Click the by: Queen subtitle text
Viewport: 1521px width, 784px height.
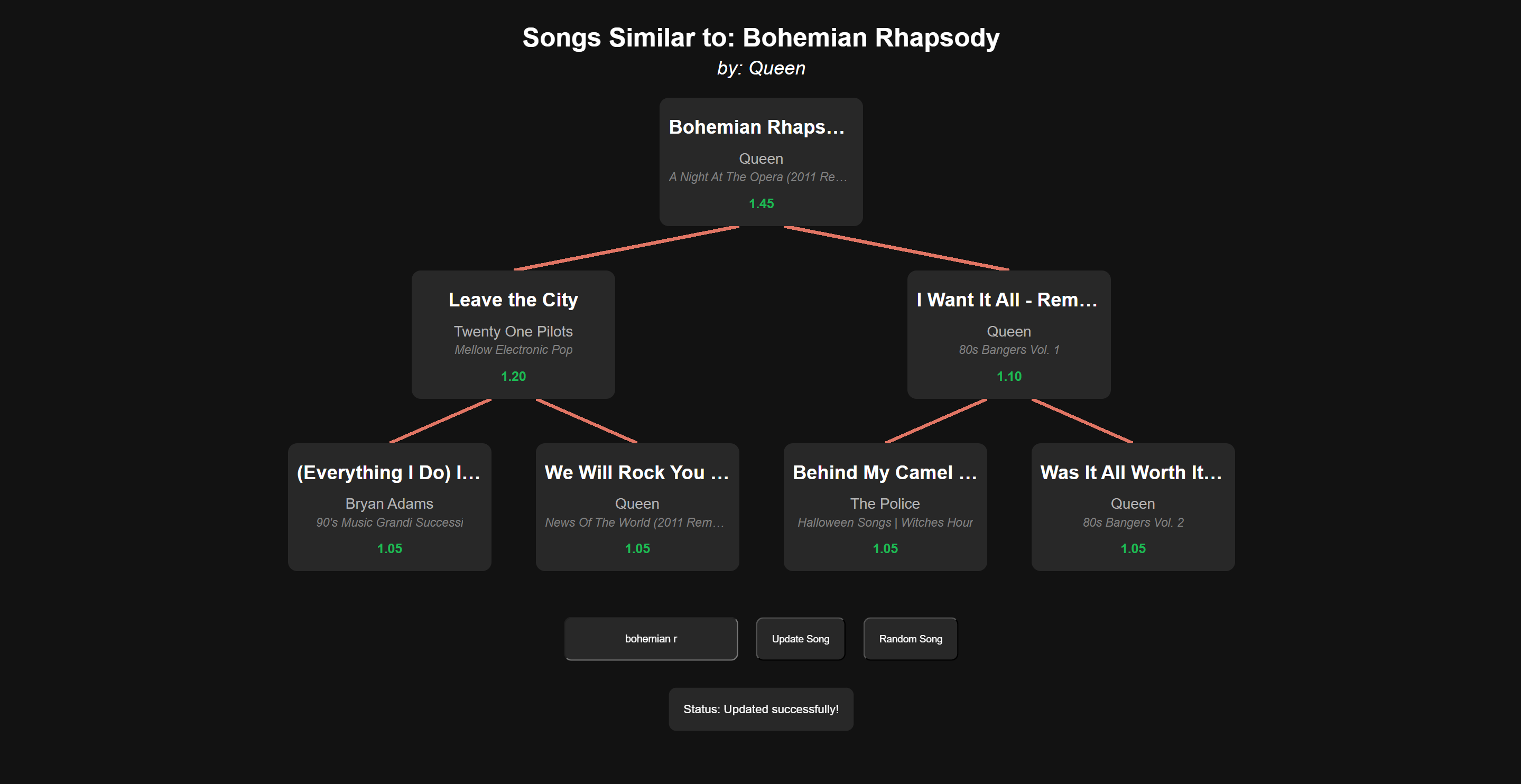760,68
